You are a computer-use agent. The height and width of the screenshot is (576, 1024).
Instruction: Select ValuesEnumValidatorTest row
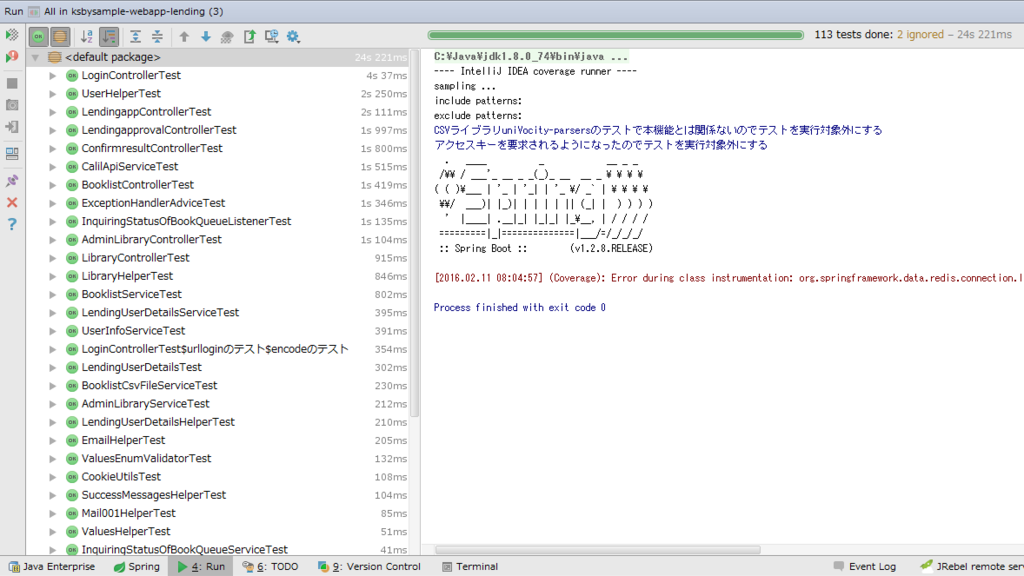(x=218, y=459)
